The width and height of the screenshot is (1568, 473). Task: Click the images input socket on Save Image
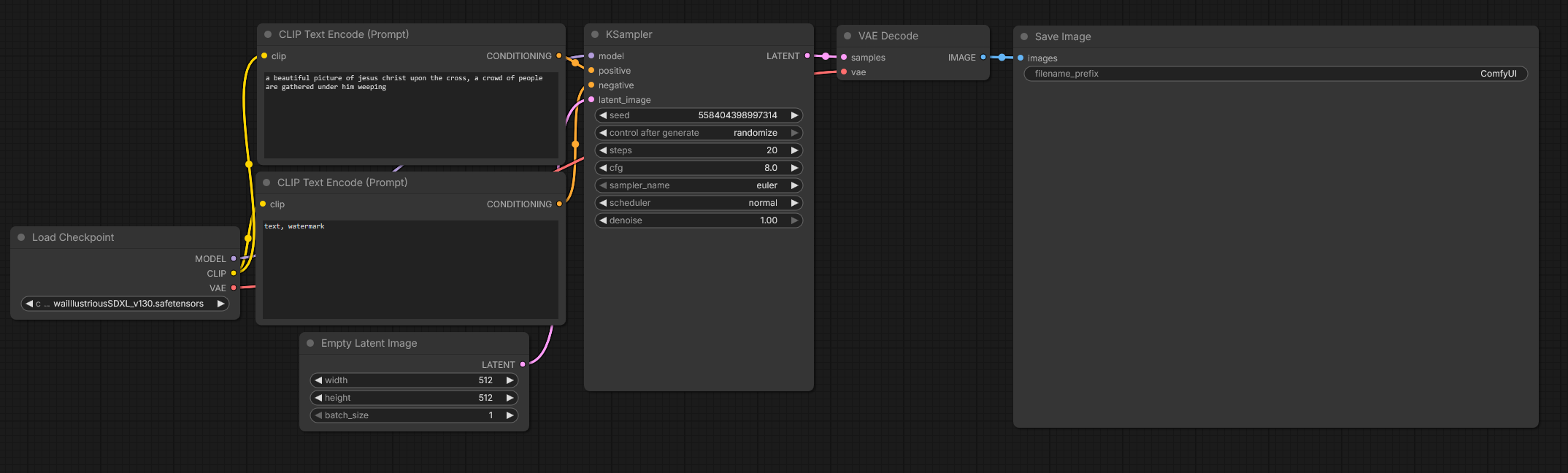coord(1021,58)
